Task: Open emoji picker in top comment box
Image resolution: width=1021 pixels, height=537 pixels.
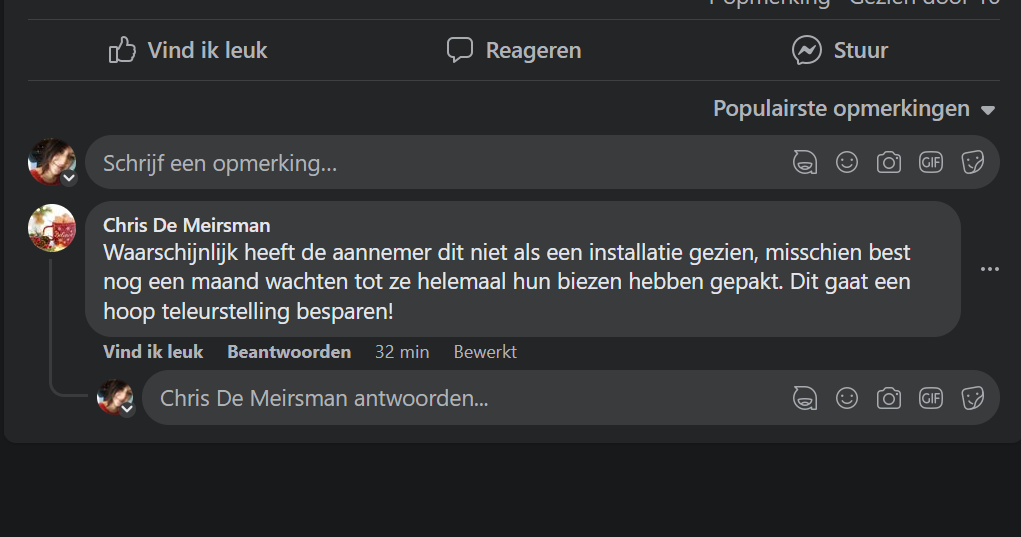Action: point(847,162)
